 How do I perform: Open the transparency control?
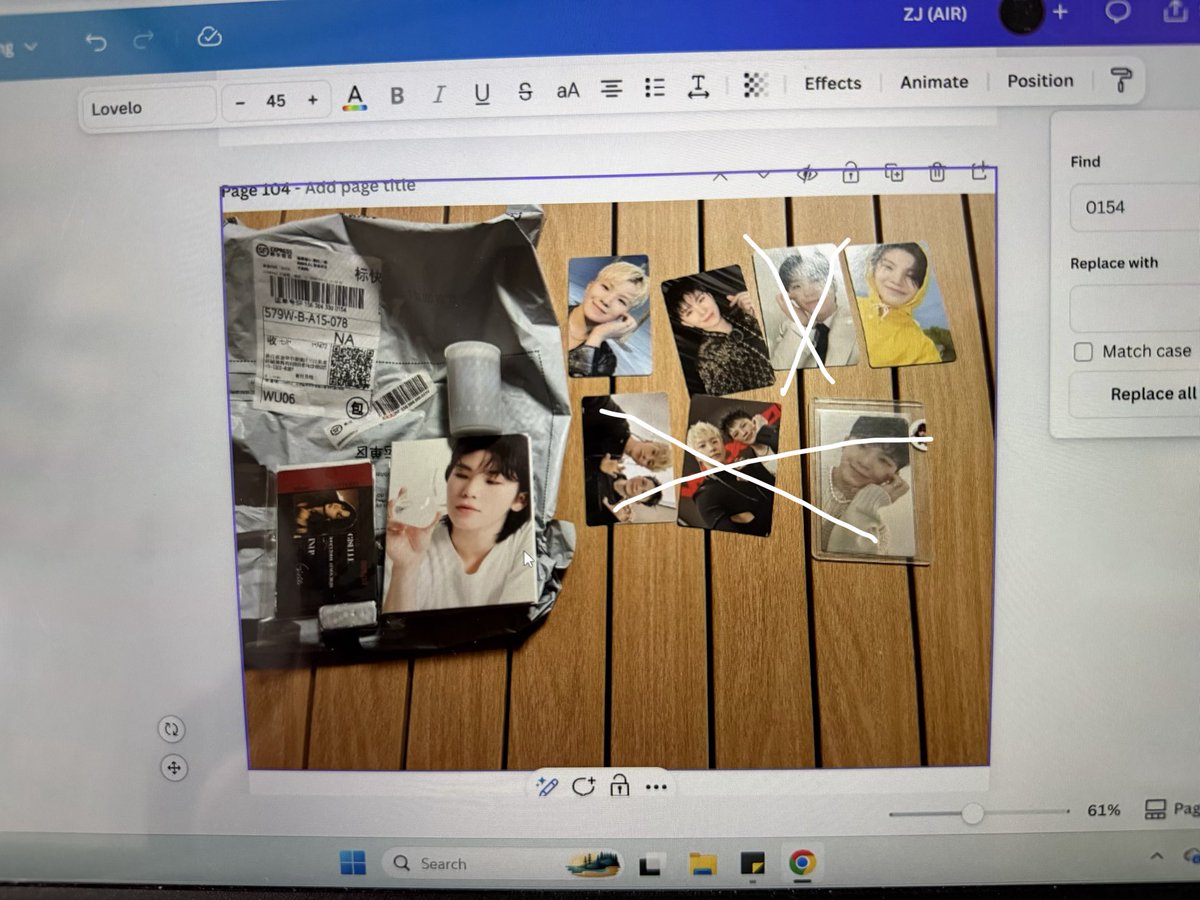click(x=755, y=85)
